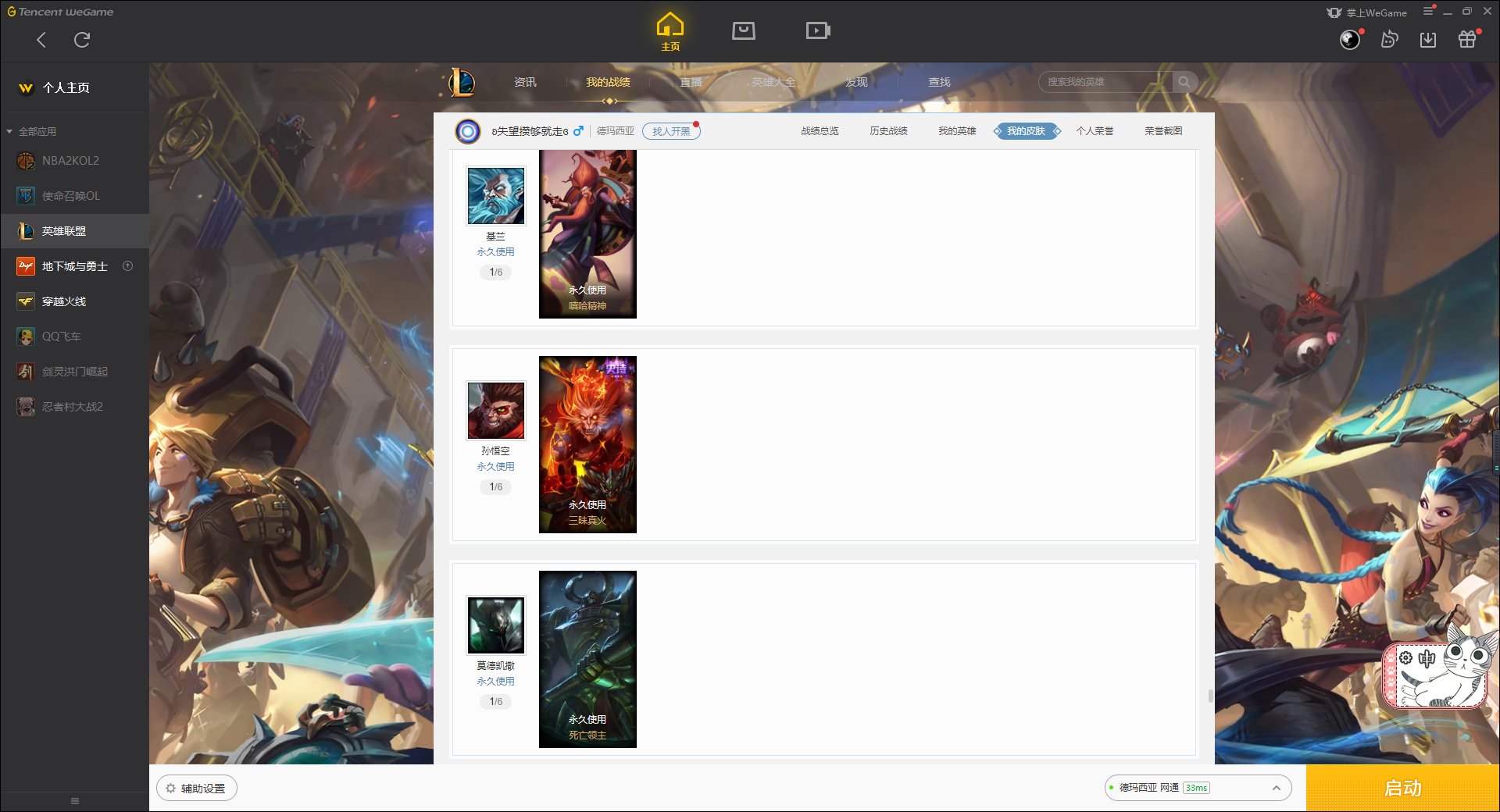This screenshot has height=812, width=1500.
Task: Open the 我的战绩 tab
Action: pos(608,82)
